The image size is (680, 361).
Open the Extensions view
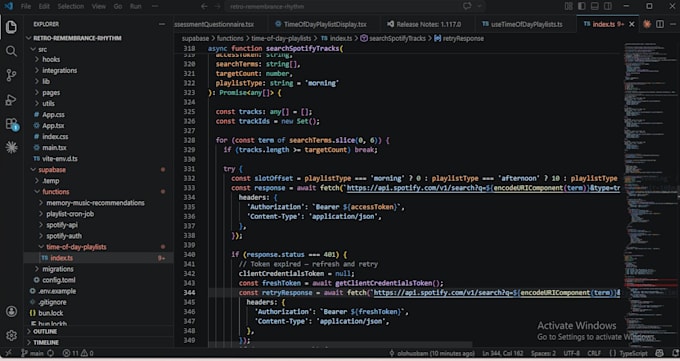pyautogui.click(x=12, y=124)
